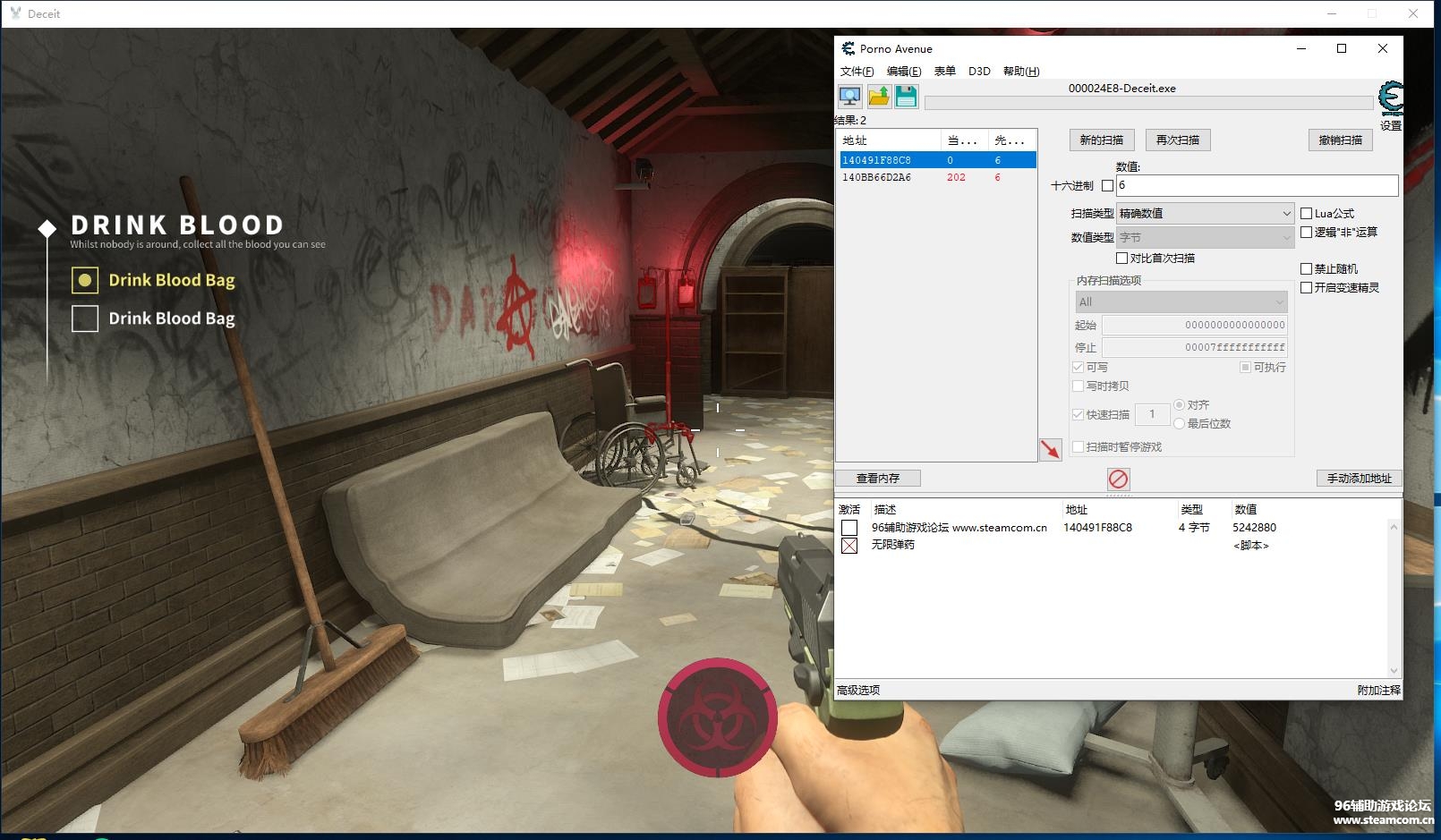Screen dimensions: 1441x840
Task: Enable the Lua formula checkbox
Action: tap(1306, 214)
